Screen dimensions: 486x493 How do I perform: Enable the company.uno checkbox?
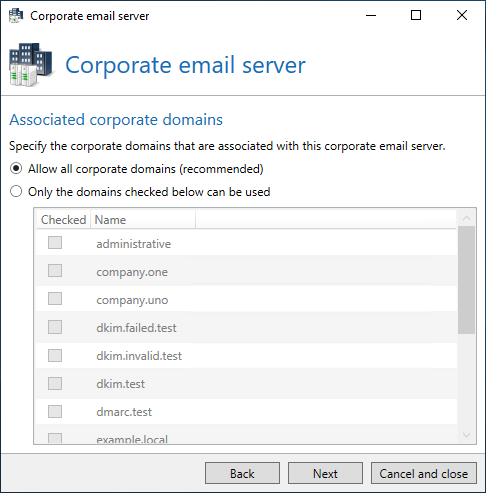tap(55, 299)
